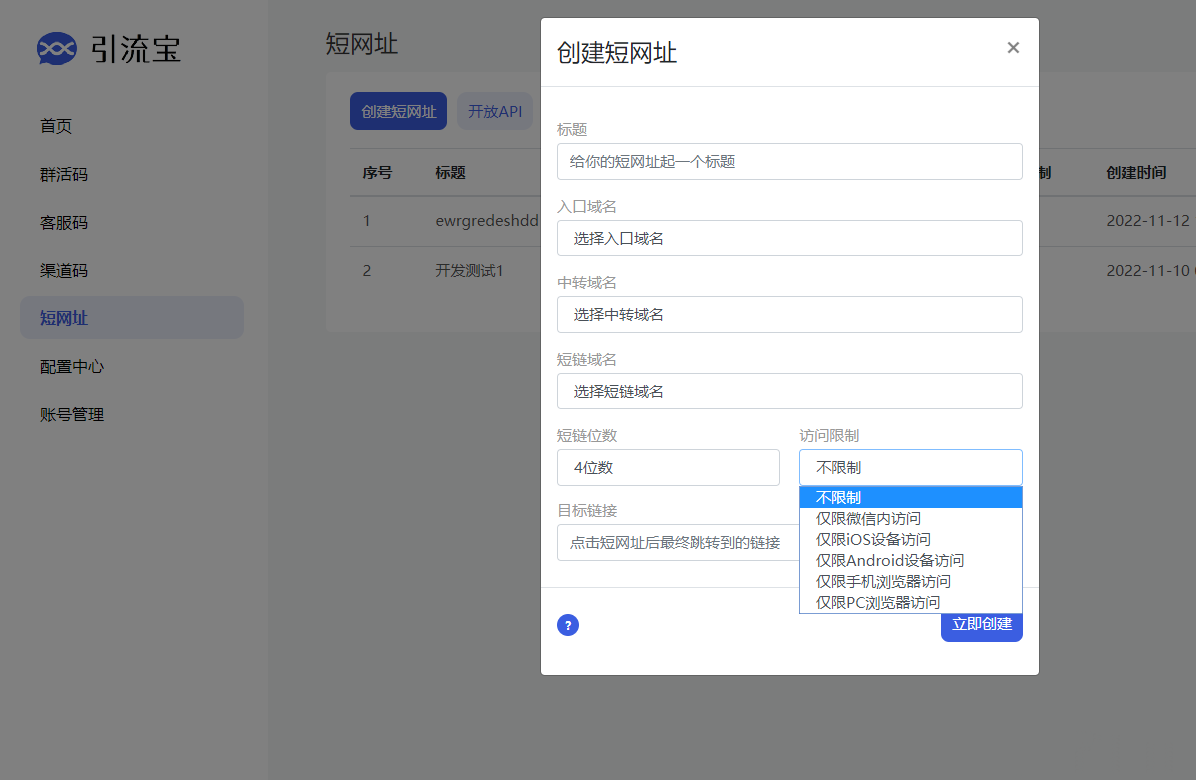
Task: Open the 短链域名 dropdown
Action: pos(789,391)
